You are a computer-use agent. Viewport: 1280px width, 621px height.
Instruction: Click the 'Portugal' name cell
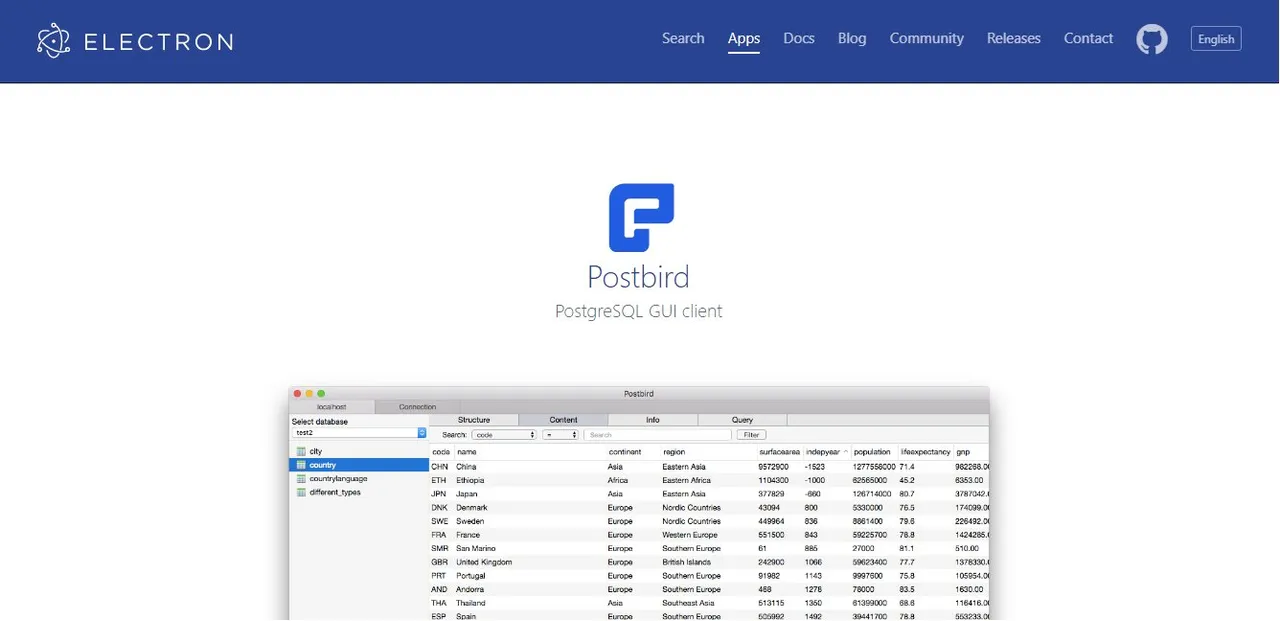click(x=471, y=576)
